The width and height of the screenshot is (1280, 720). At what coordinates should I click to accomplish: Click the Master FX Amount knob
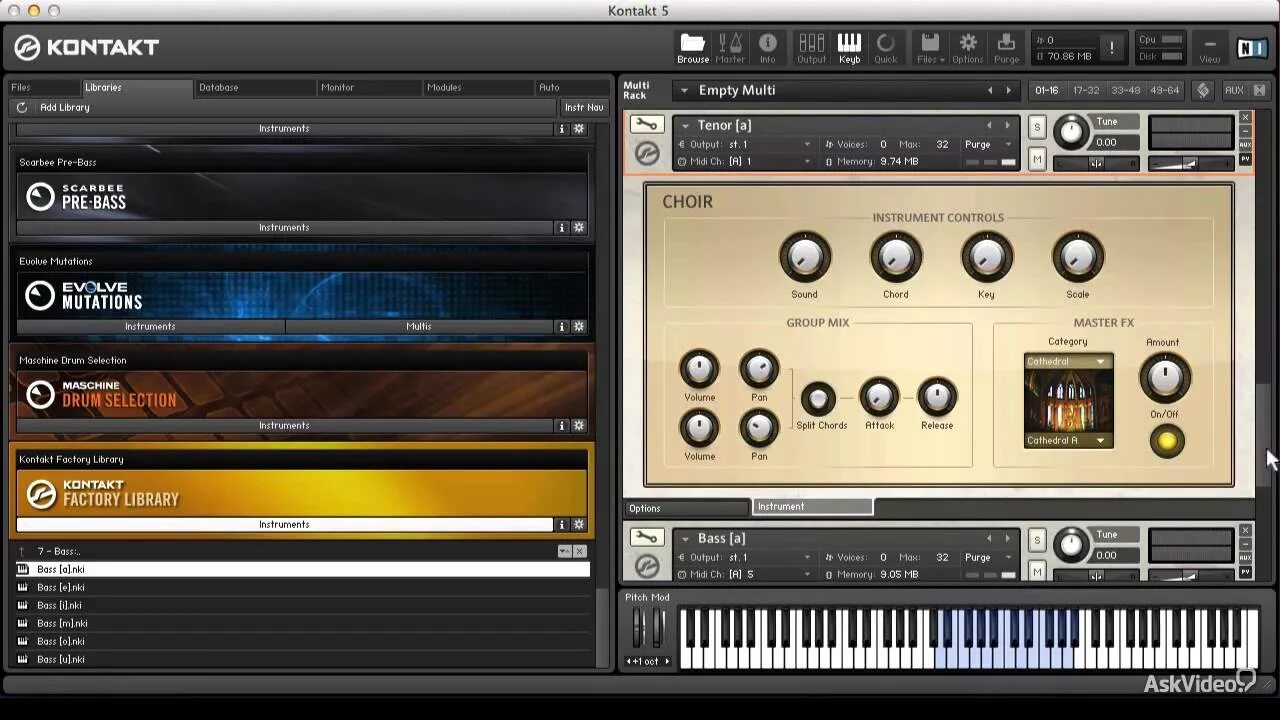1164,378
